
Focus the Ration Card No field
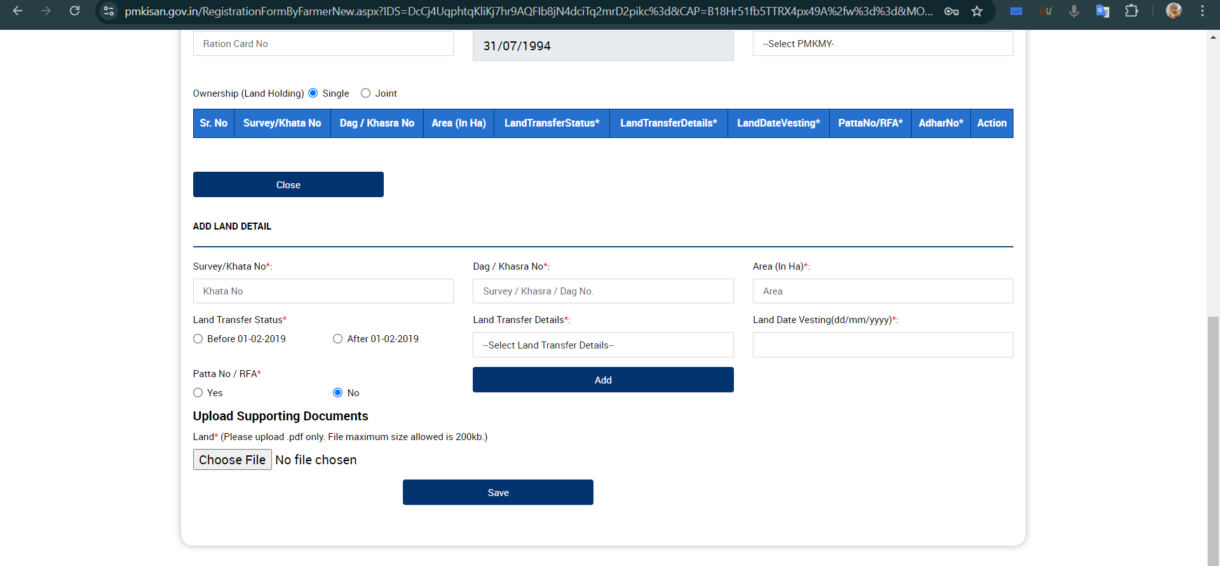click(323, 44)
